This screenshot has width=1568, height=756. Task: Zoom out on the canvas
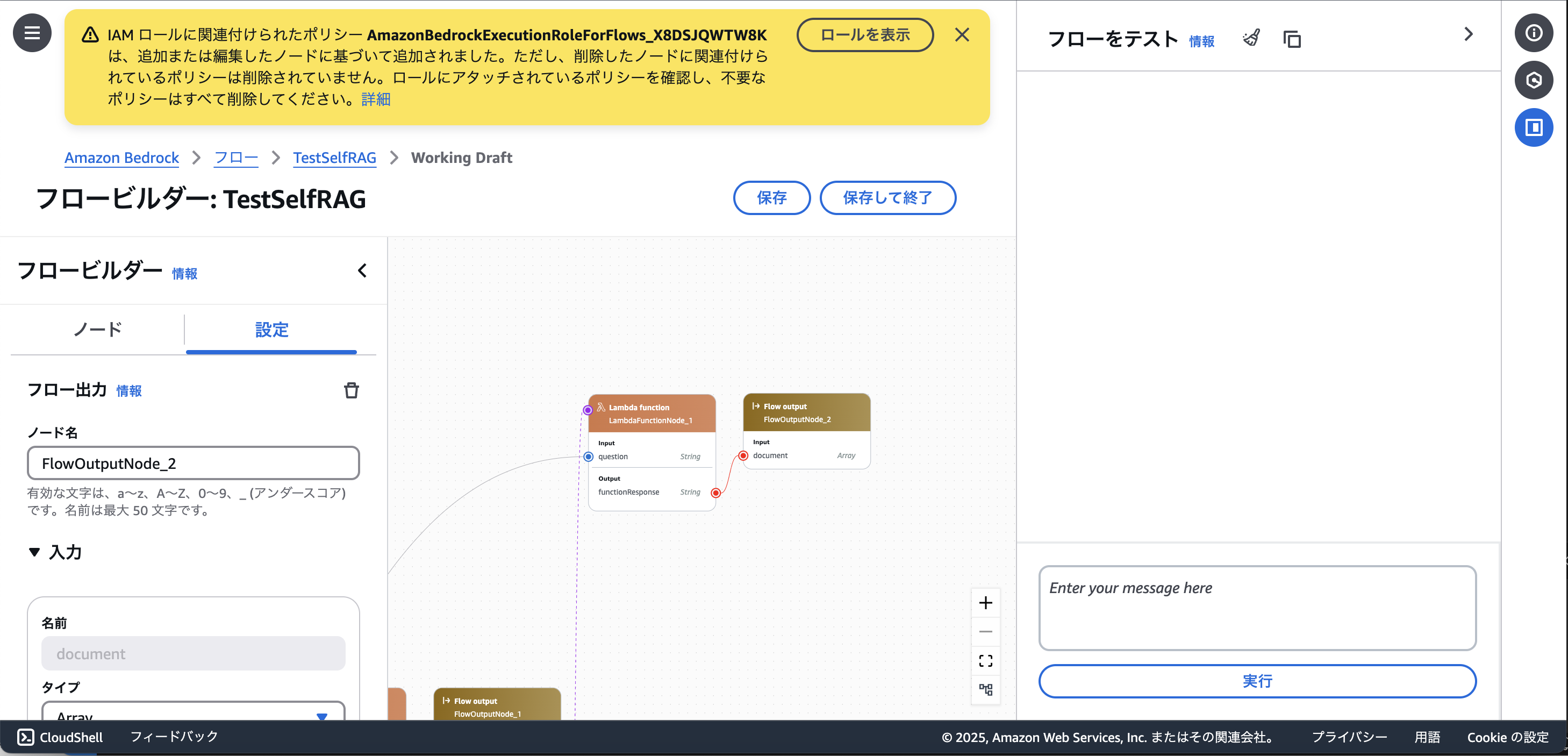pos(985,631)
